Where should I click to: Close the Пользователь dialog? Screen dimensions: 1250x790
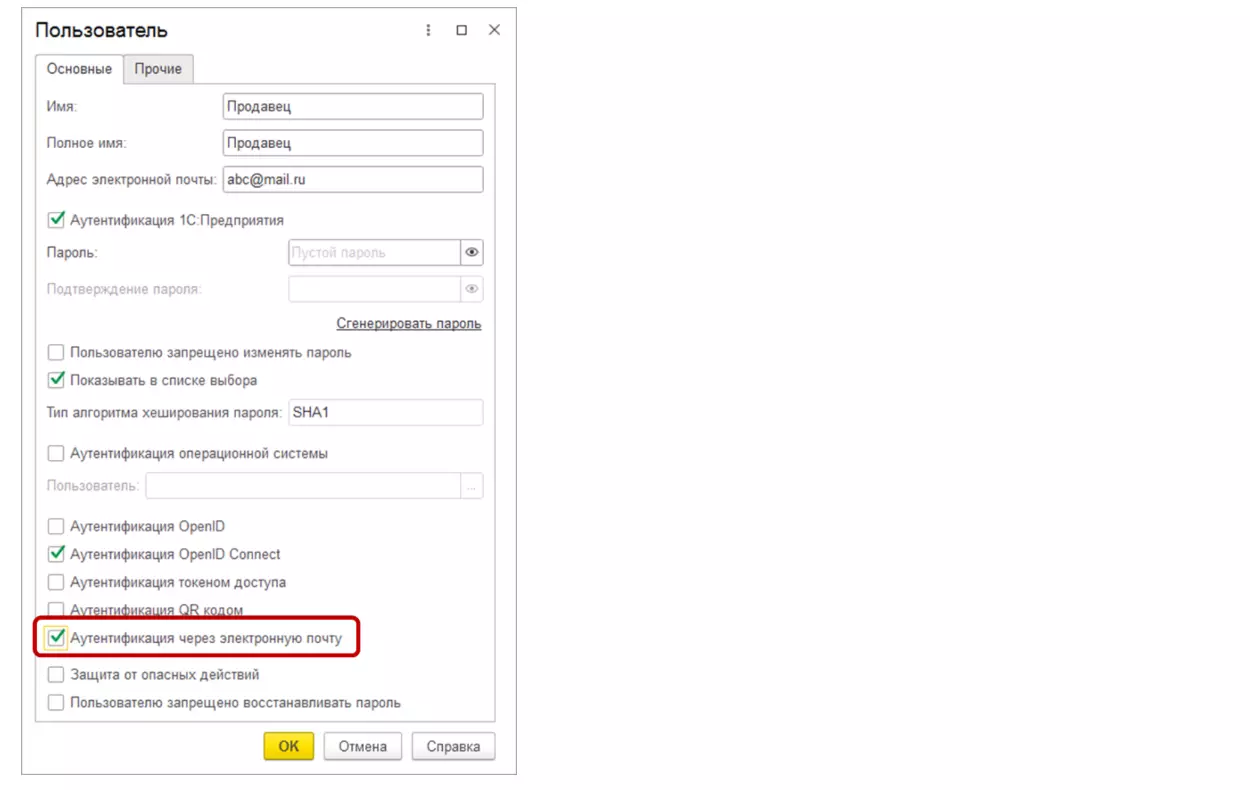click(494, 30)
